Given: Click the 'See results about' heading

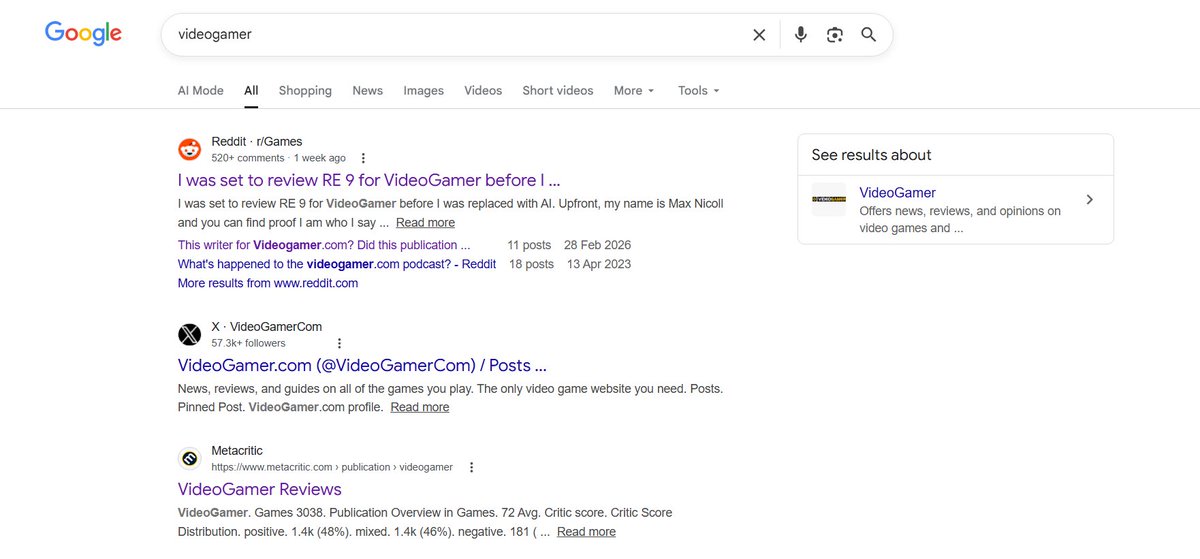Looking at the screenshot, I should coord(871,155).
